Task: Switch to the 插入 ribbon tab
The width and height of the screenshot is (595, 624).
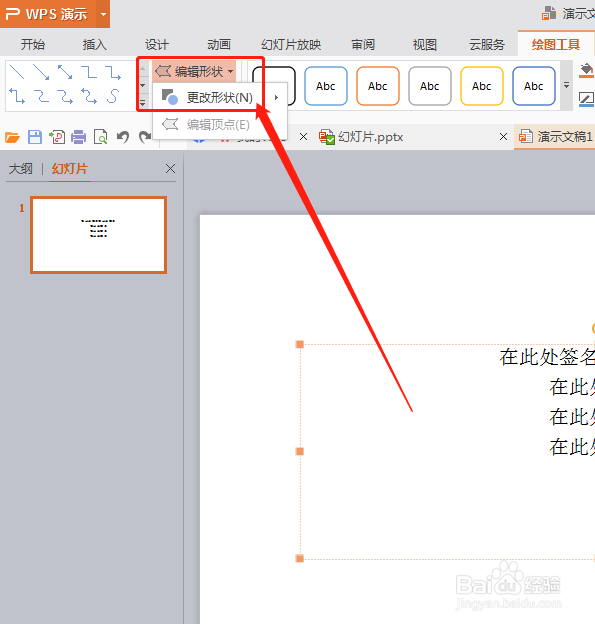Action: pyautogui.click(x=95, y=44)
